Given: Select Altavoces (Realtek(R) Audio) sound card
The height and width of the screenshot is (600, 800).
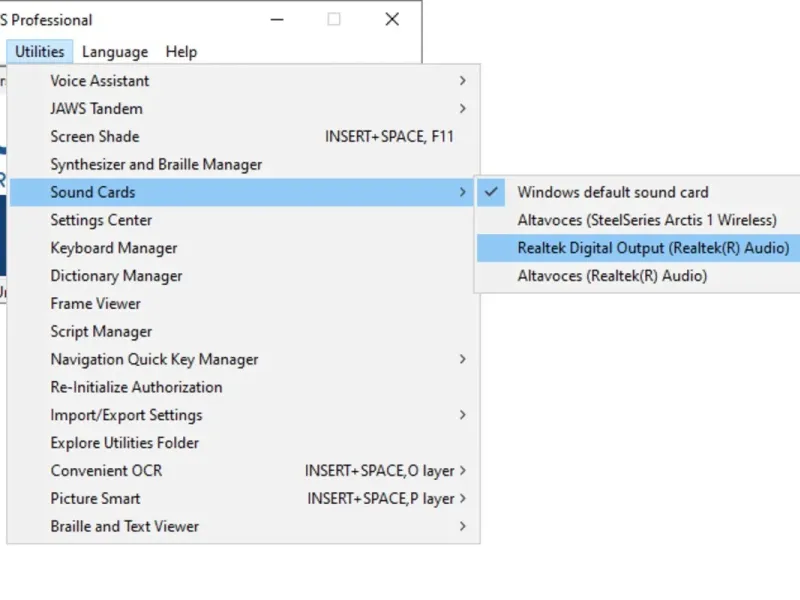Looking at the screenshot, I should point(612,276).
